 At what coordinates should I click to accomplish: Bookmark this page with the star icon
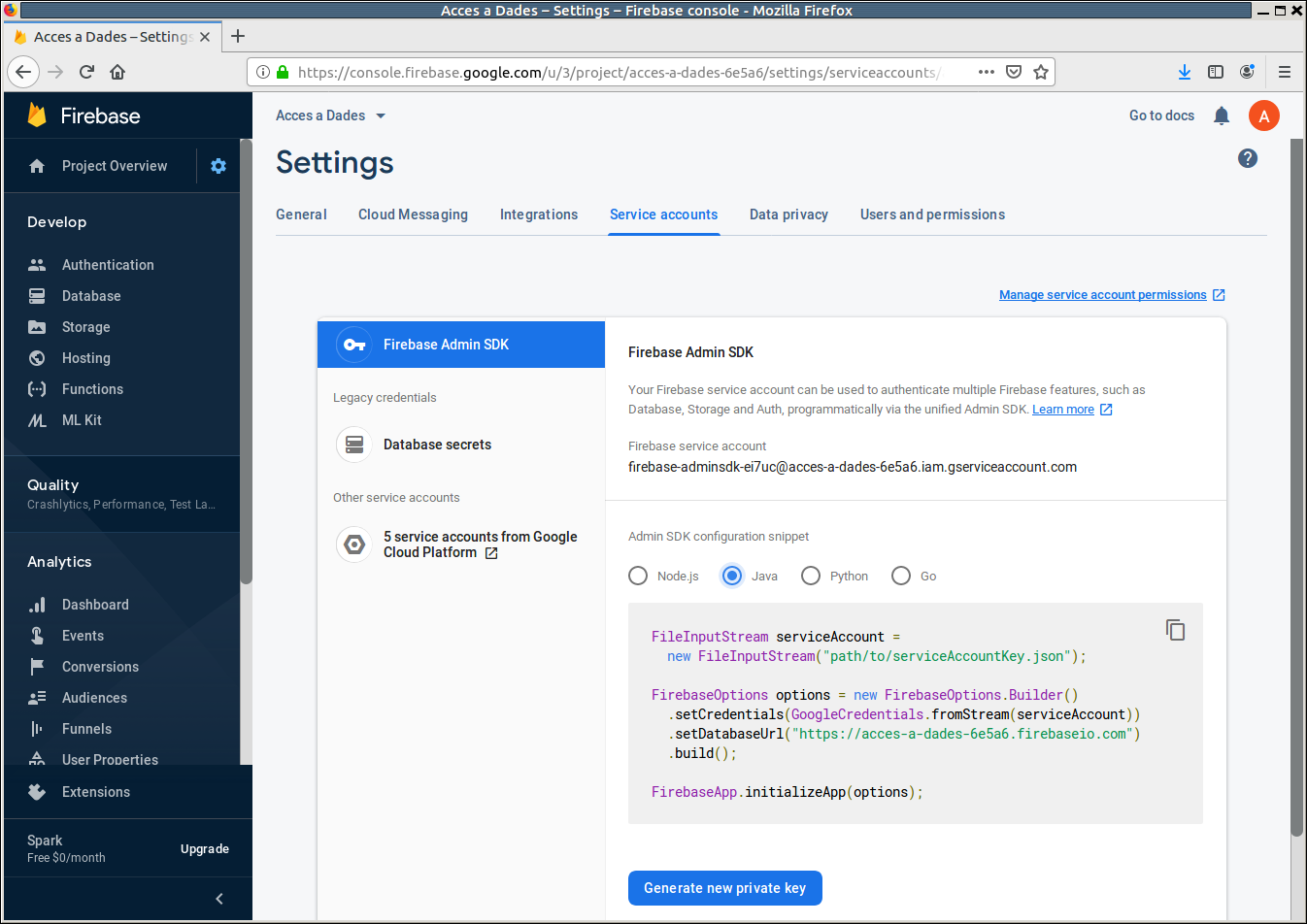tap(1041, 72)
